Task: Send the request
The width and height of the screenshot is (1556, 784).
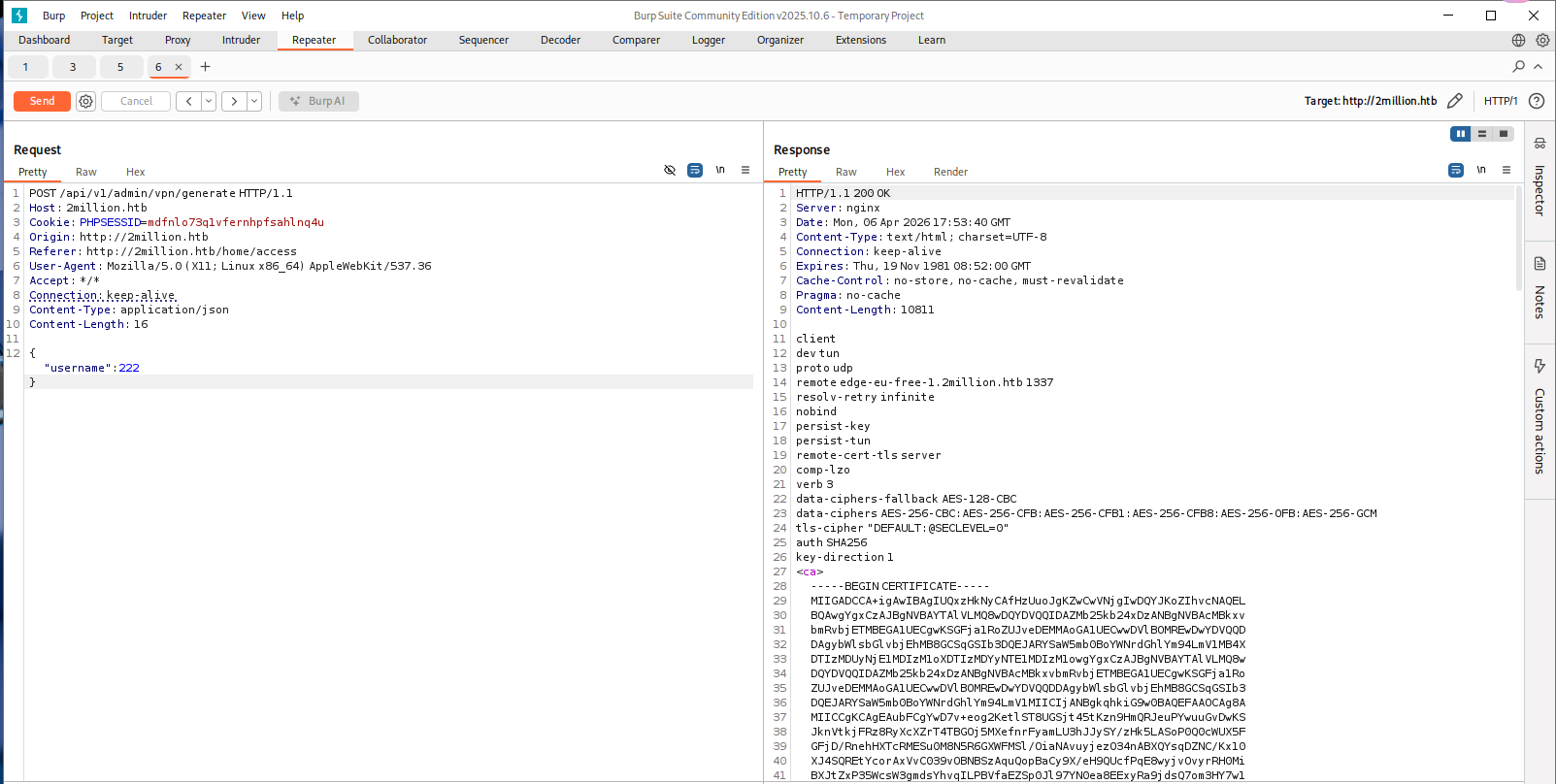Action: tap(42, 101)
